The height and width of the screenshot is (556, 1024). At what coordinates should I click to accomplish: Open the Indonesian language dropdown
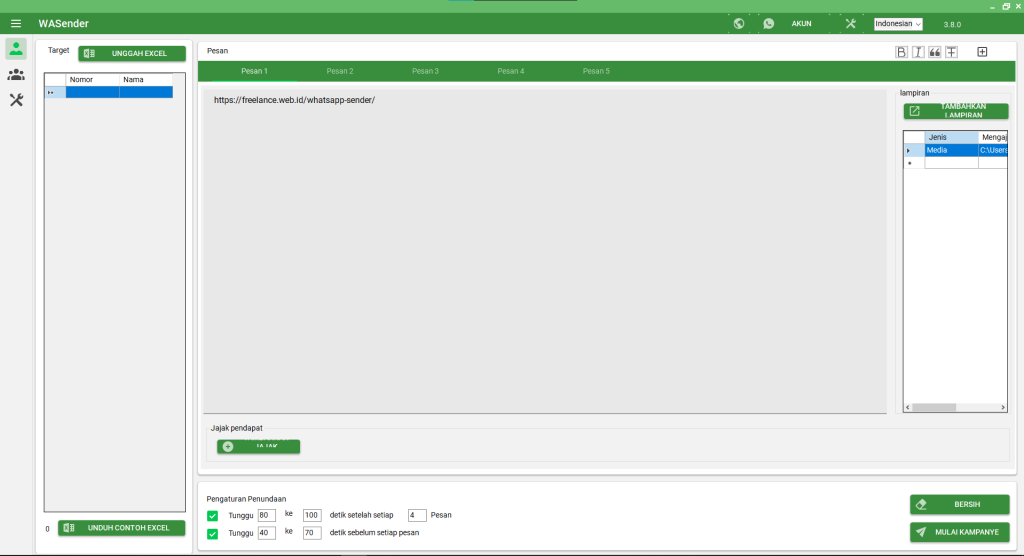898,24
